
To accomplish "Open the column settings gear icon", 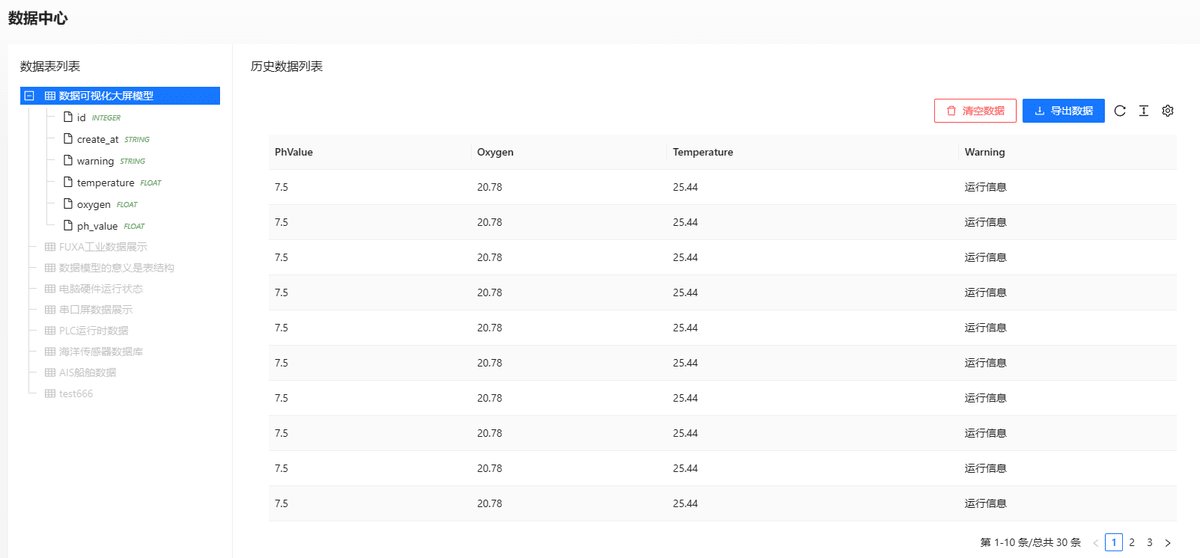I will (x=1167, y=111).
